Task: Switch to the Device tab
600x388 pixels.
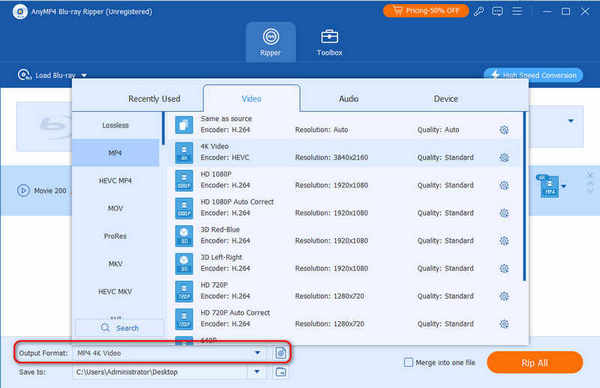Action: tap(446, 99)
